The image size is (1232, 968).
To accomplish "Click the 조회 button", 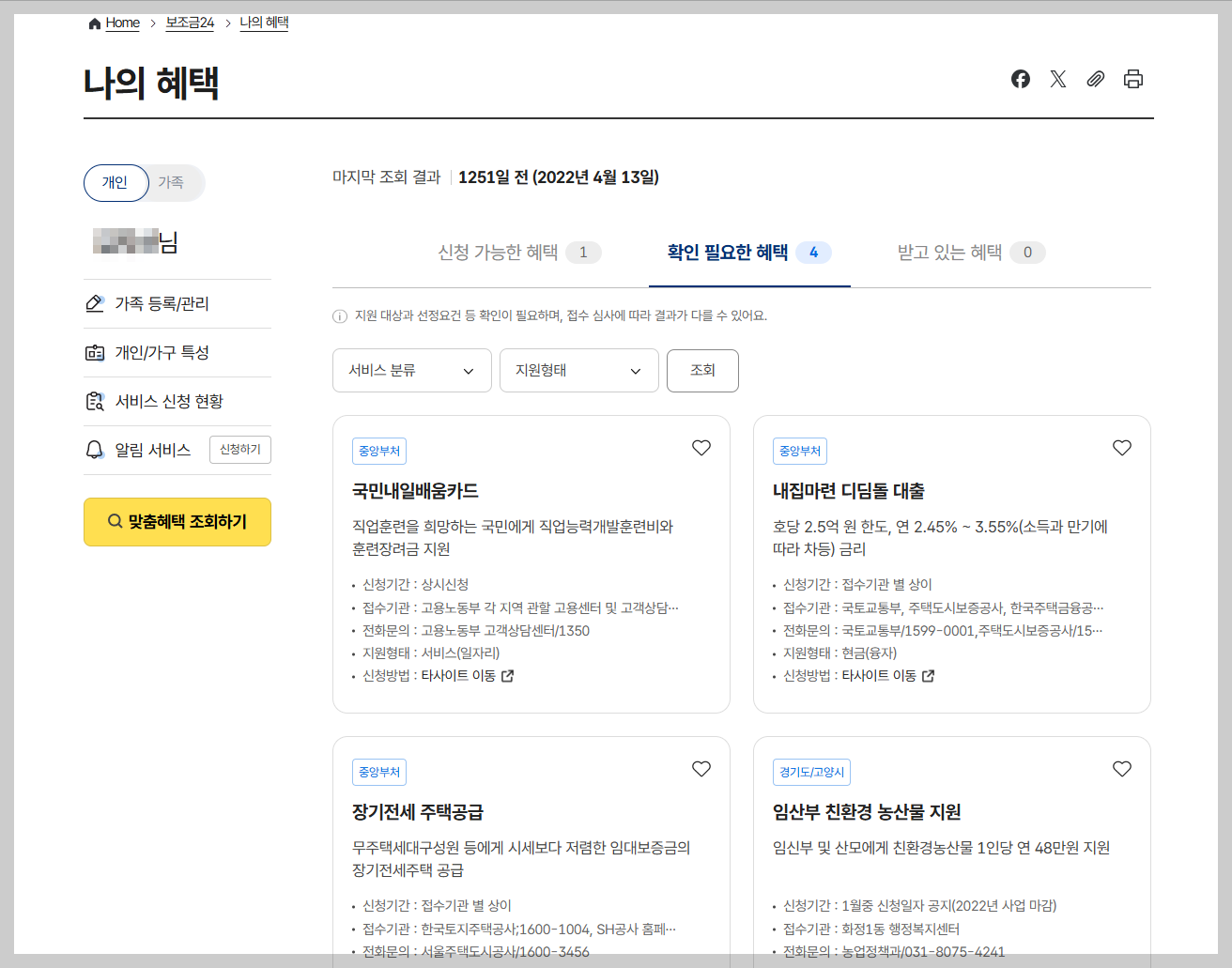I will click(x=702, y=370).
